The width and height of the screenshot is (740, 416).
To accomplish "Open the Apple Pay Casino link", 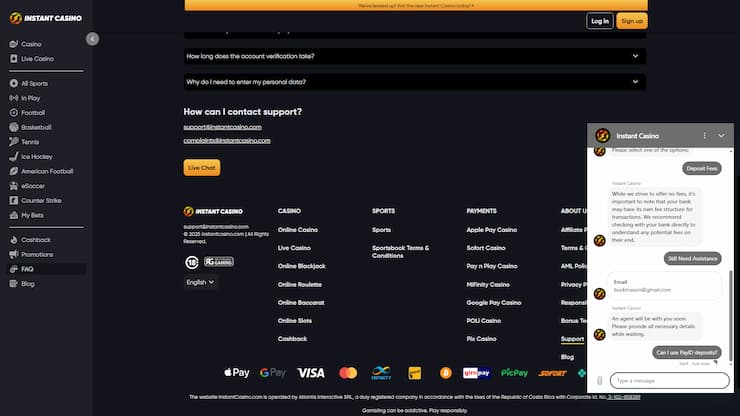I will (x=492, y=229).
